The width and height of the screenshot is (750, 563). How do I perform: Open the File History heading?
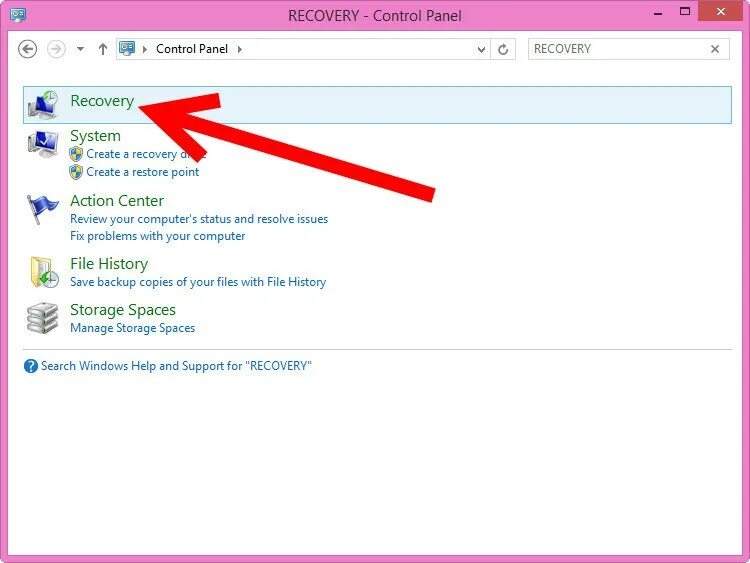point(109,264)
